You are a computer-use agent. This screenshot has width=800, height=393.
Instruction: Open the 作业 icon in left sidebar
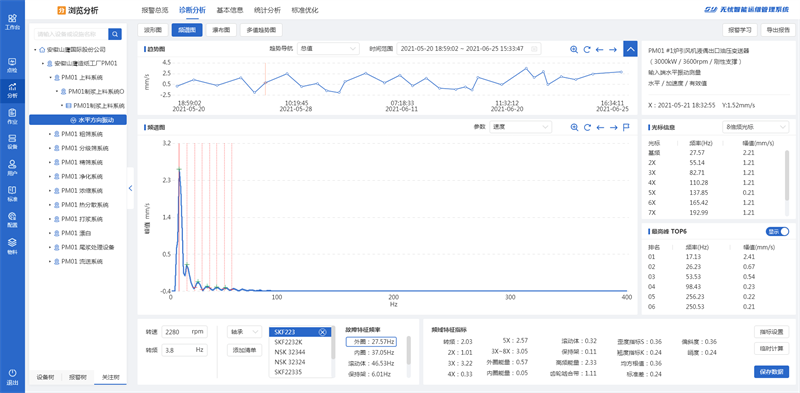pyautogui.click(x=12, y=116)
